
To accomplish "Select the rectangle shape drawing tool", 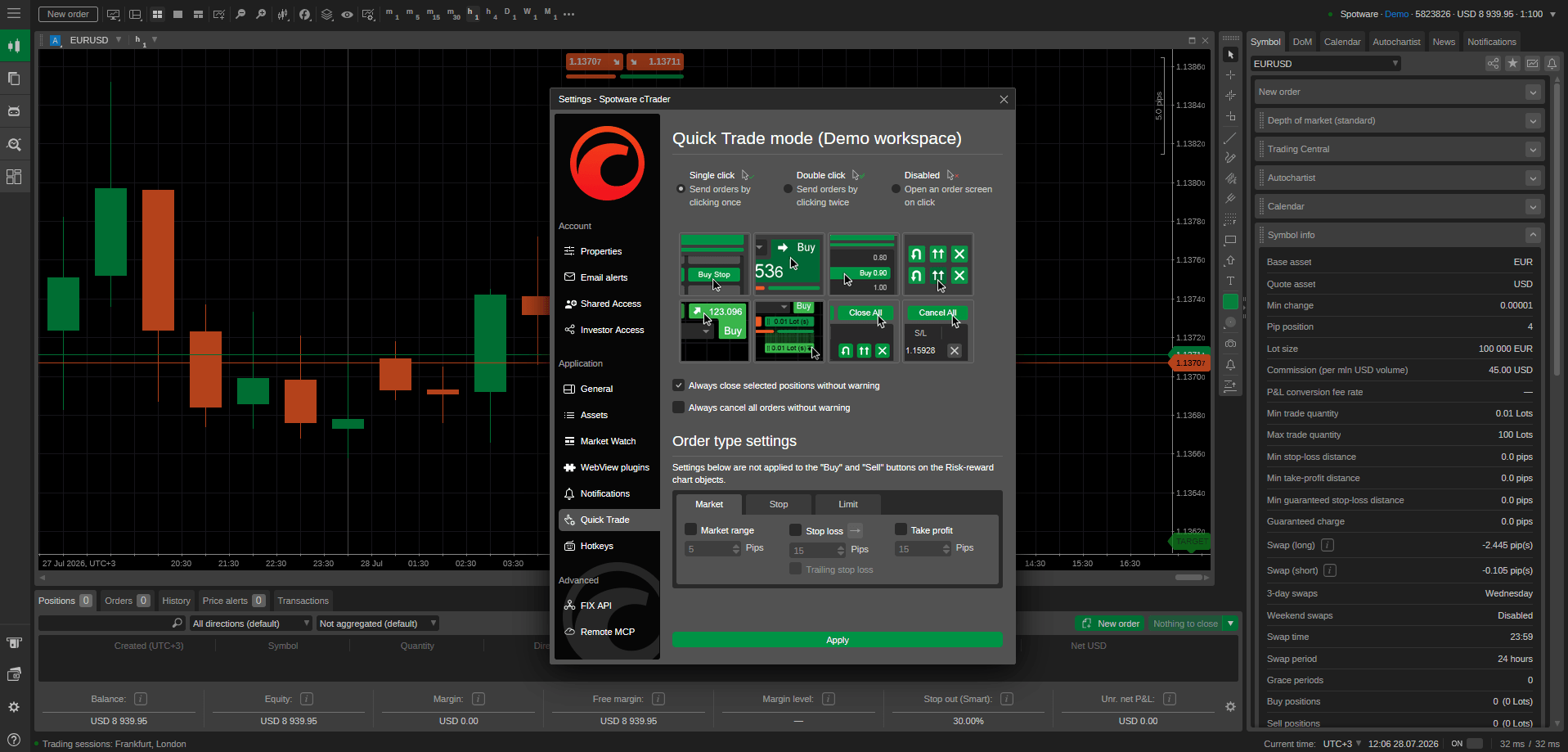I will coord(1230,241).
